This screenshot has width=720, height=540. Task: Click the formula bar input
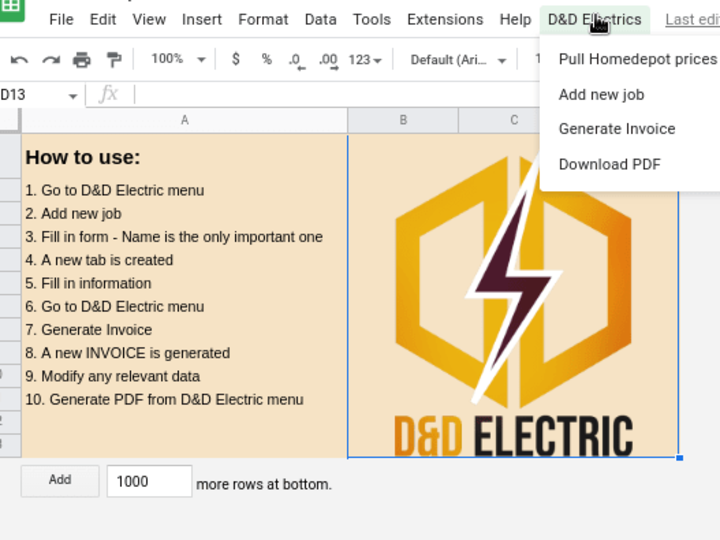(x=338, y=95)
